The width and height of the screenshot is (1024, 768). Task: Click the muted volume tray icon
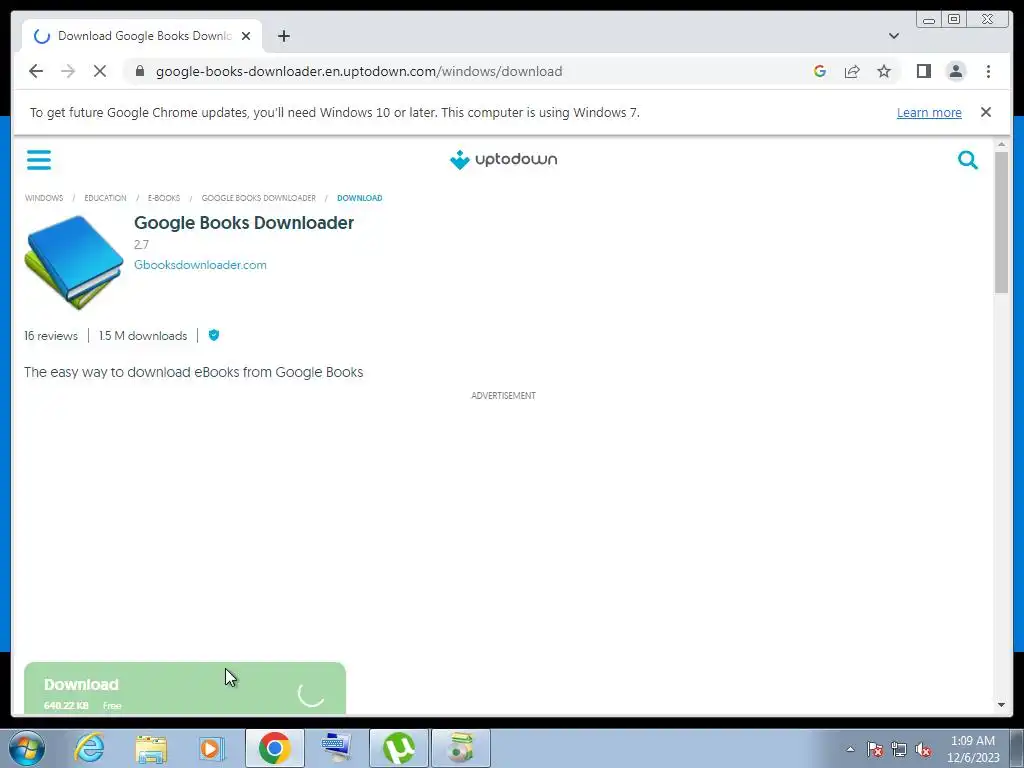(923, 749)
